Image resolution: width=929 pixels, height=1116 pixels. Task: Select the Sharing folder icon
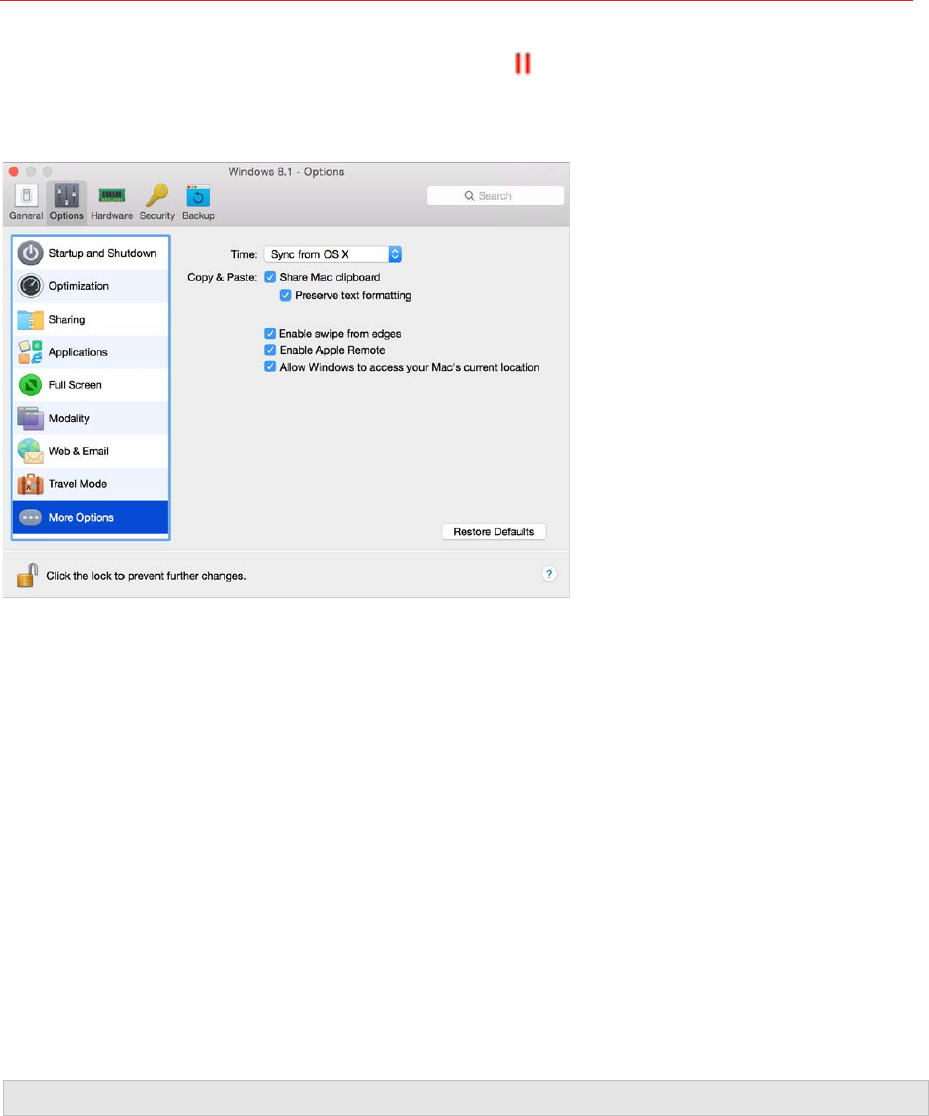pos(31,320)
